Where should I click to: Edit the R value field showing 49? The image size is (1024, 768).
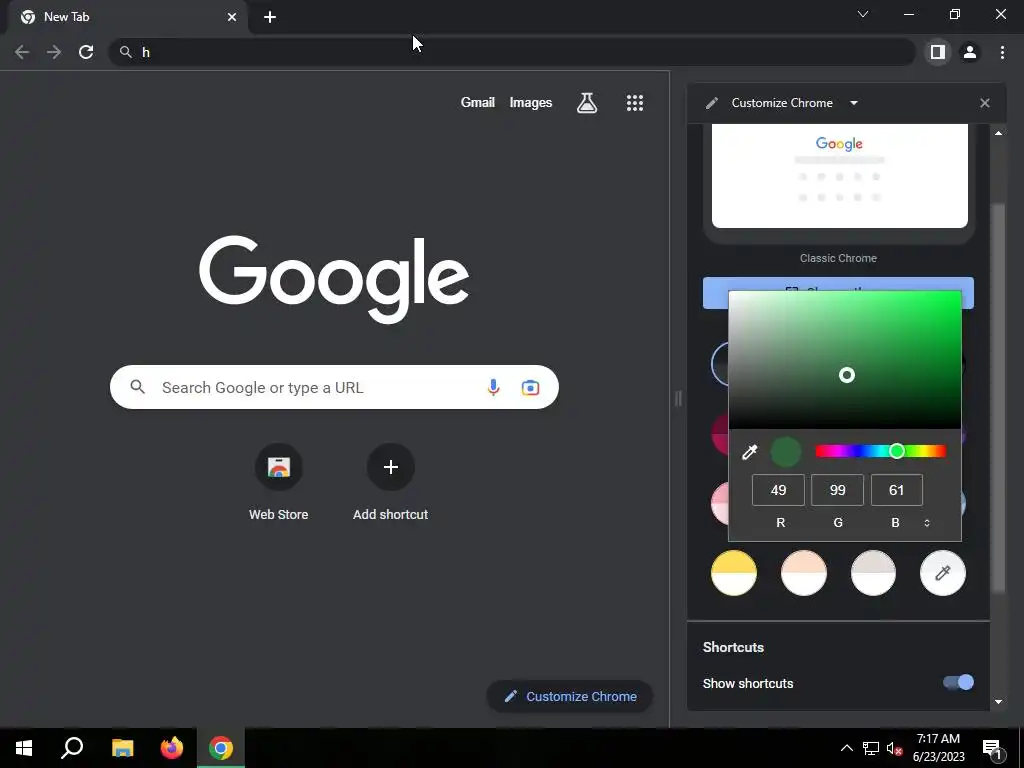tap(778, 490)
